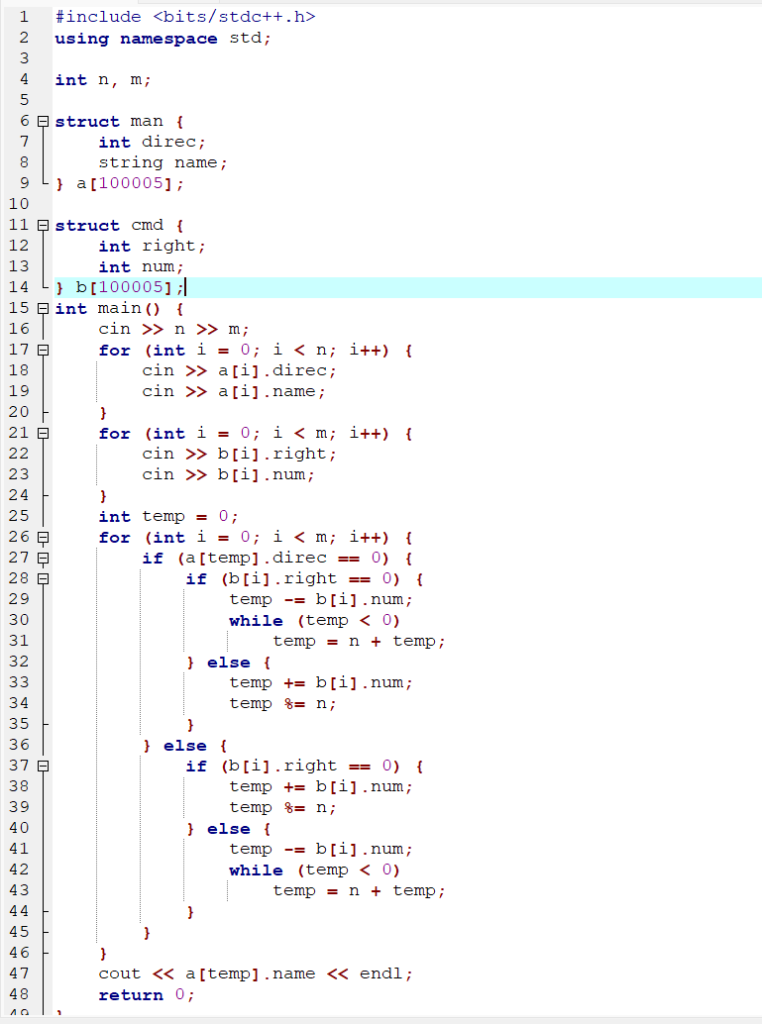Screen dimensions: 762x1024
Task: Collapse the fold marker on line 37
Action: click(x=41, y=766)
